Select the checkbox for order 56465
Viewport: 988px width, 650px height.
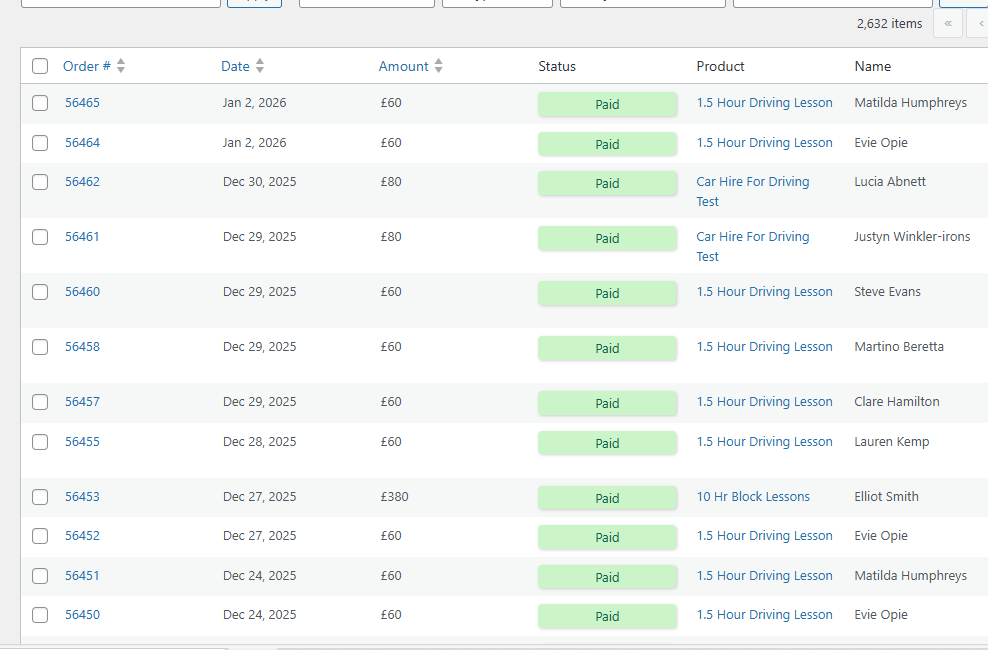pyautogui.click(x=40, y=103)
